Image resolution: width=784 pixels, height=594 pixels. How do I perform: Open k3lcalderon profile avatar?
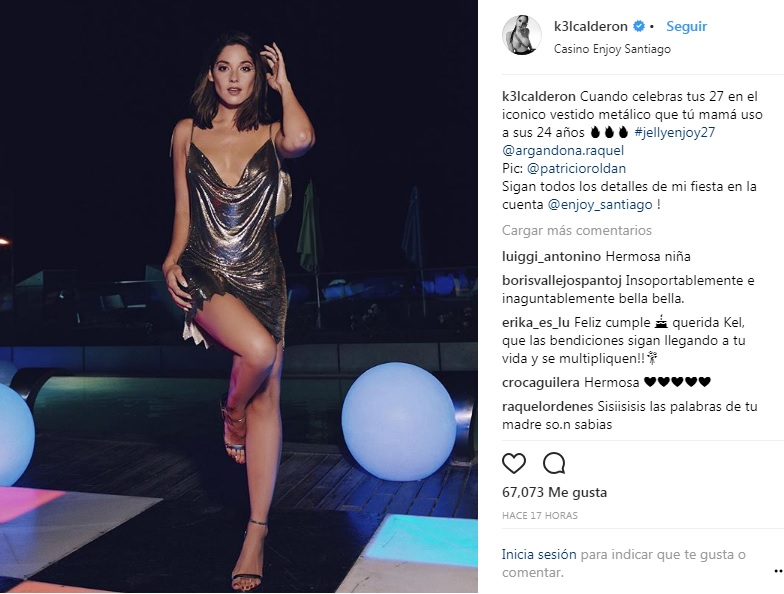coord(522,35)
